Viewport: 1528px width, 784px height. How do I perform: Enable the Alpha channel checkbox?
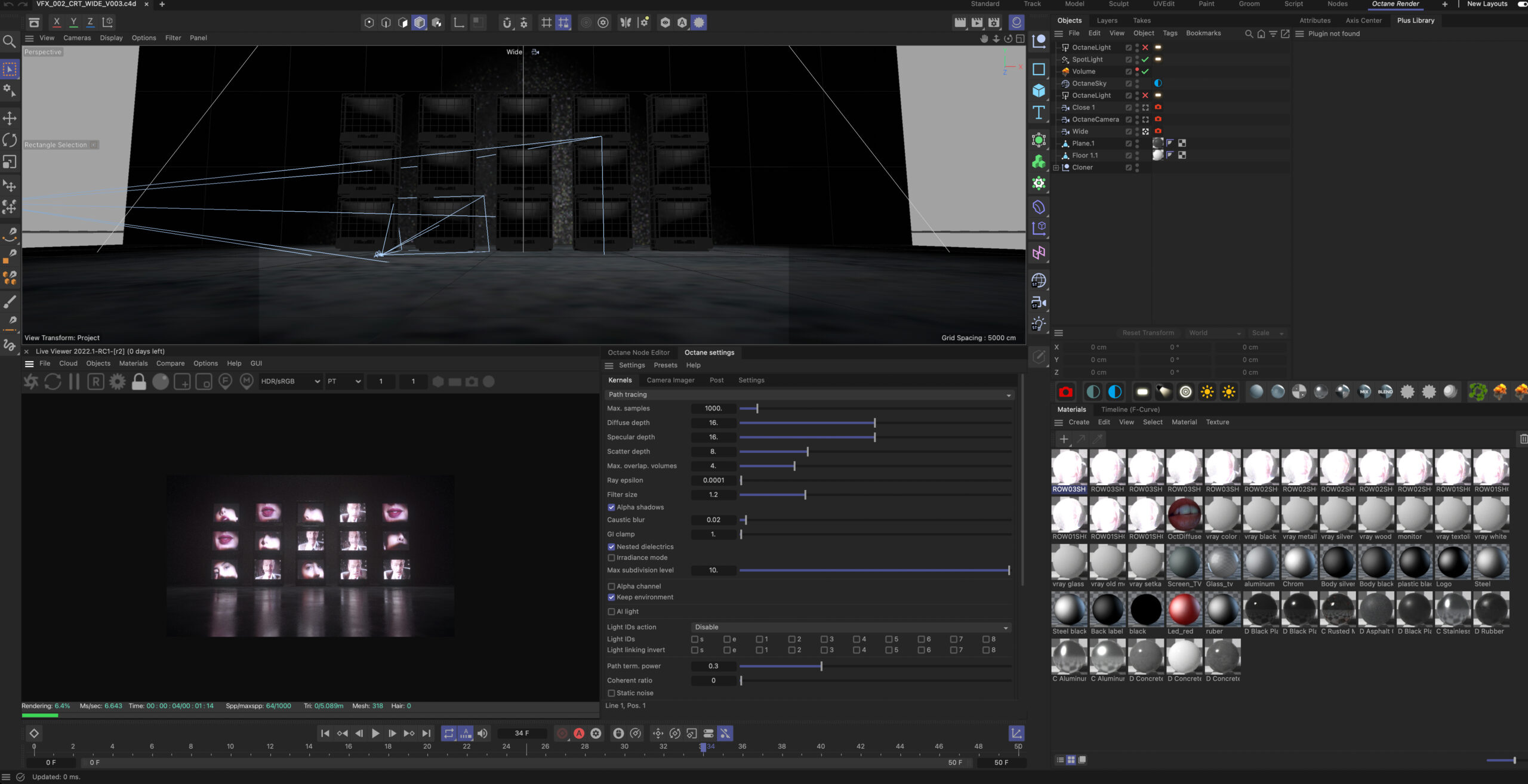click(611, 587)
